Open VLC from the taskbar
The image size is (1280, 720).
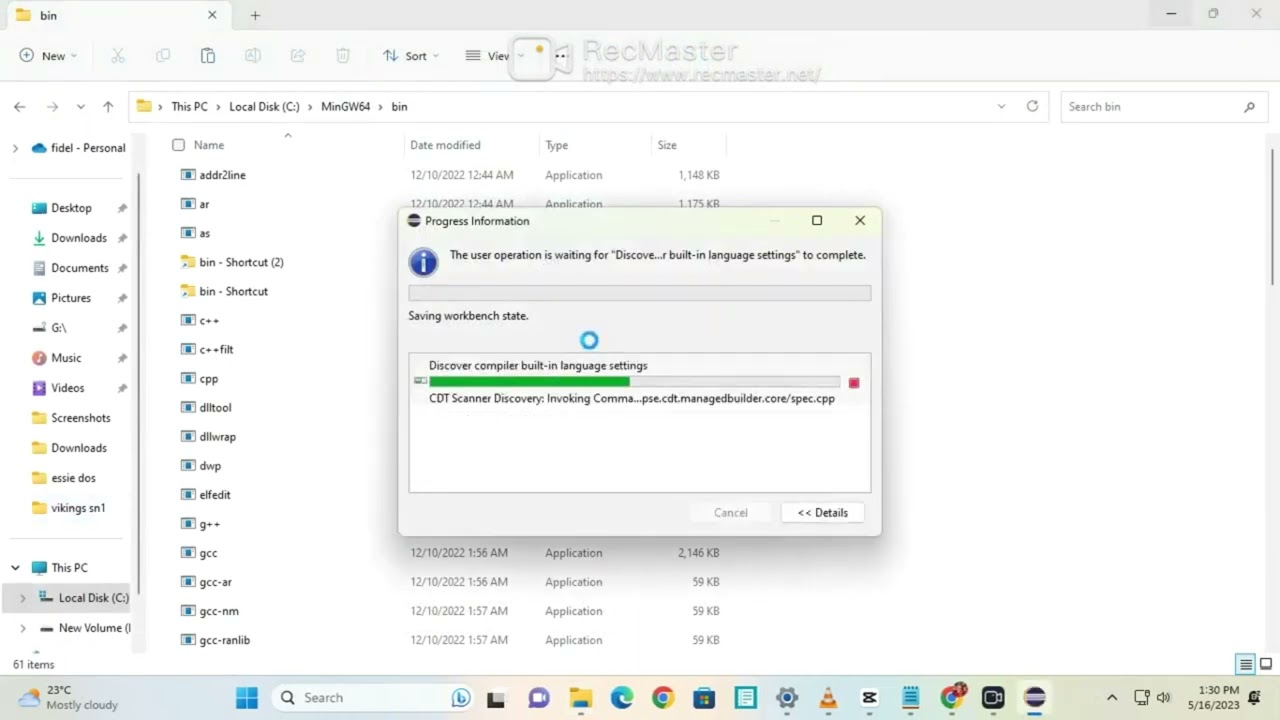click(x=828, y=698)
